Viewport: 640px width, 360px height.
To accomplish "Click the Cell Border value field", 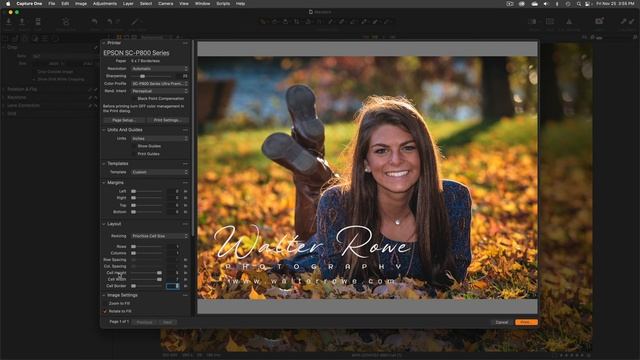I will pyautogui.click(x=173, y=286).
